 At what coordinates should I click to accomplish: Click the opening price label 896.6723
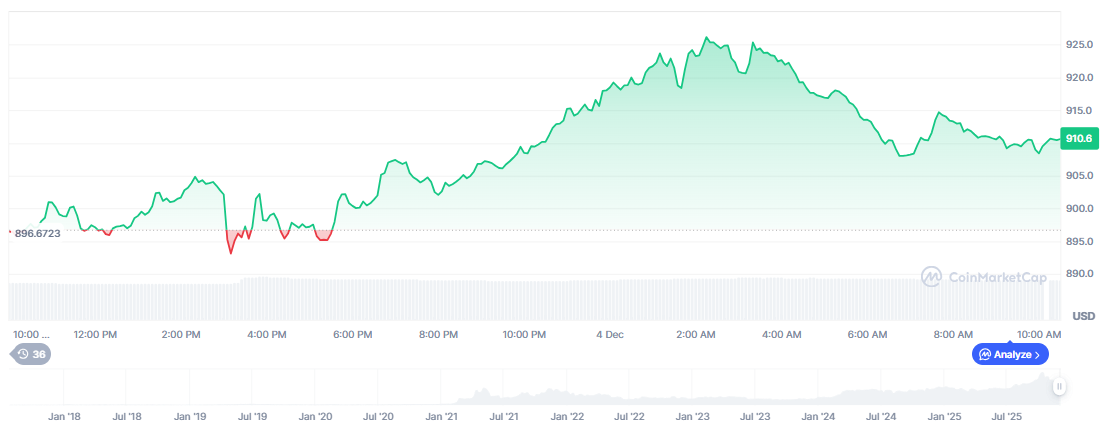tap(37, 233)
